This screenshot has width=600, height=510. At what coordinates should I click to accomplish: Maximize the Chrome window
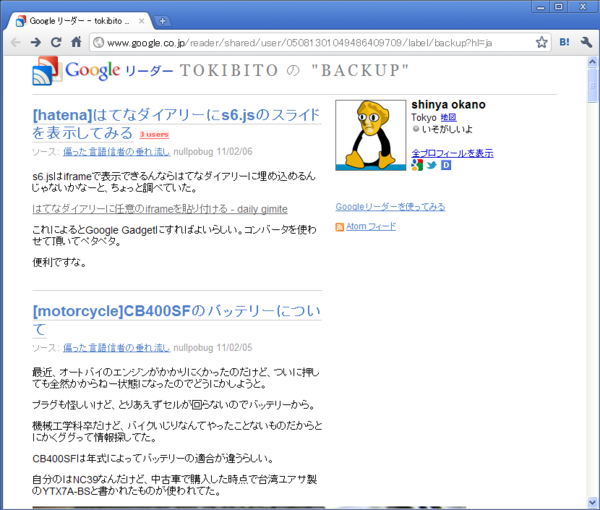(559, 7)
